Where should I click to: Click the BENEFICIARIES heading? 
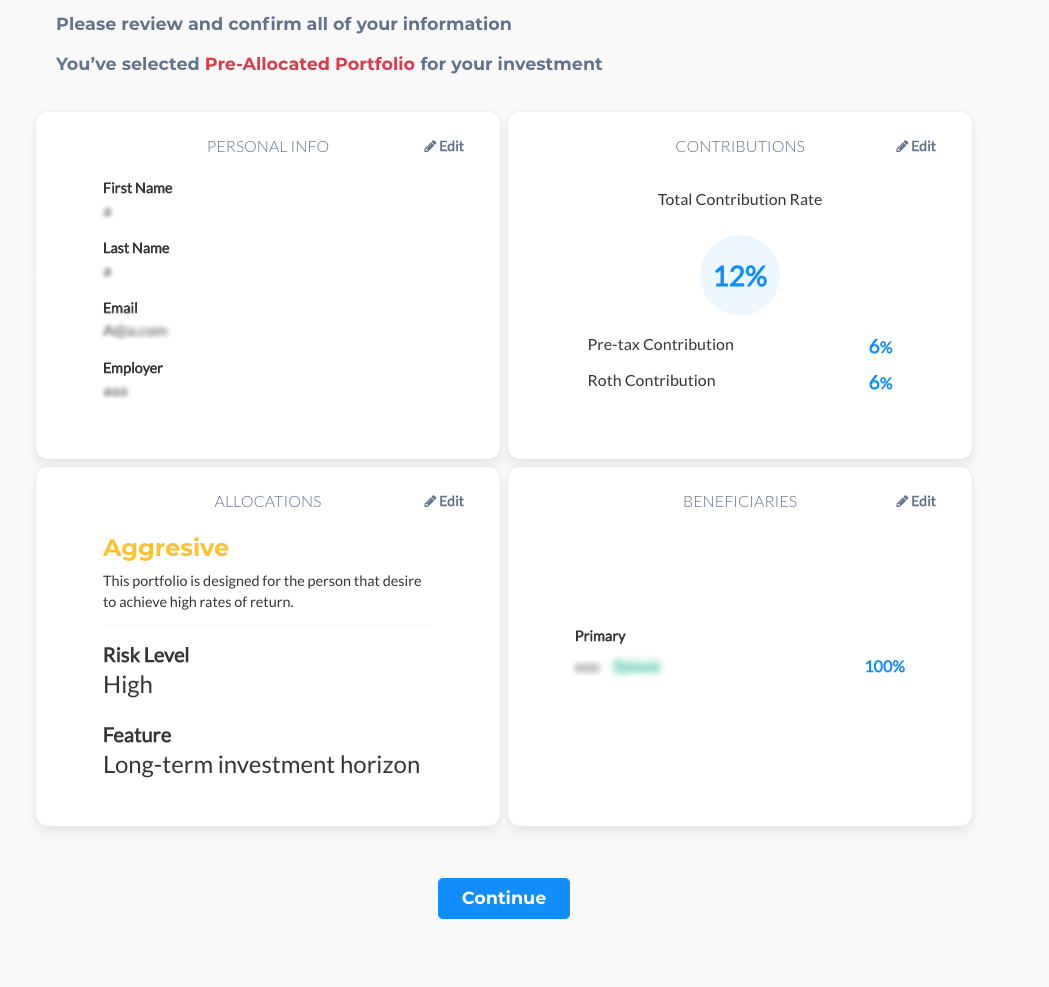(740, 501)
